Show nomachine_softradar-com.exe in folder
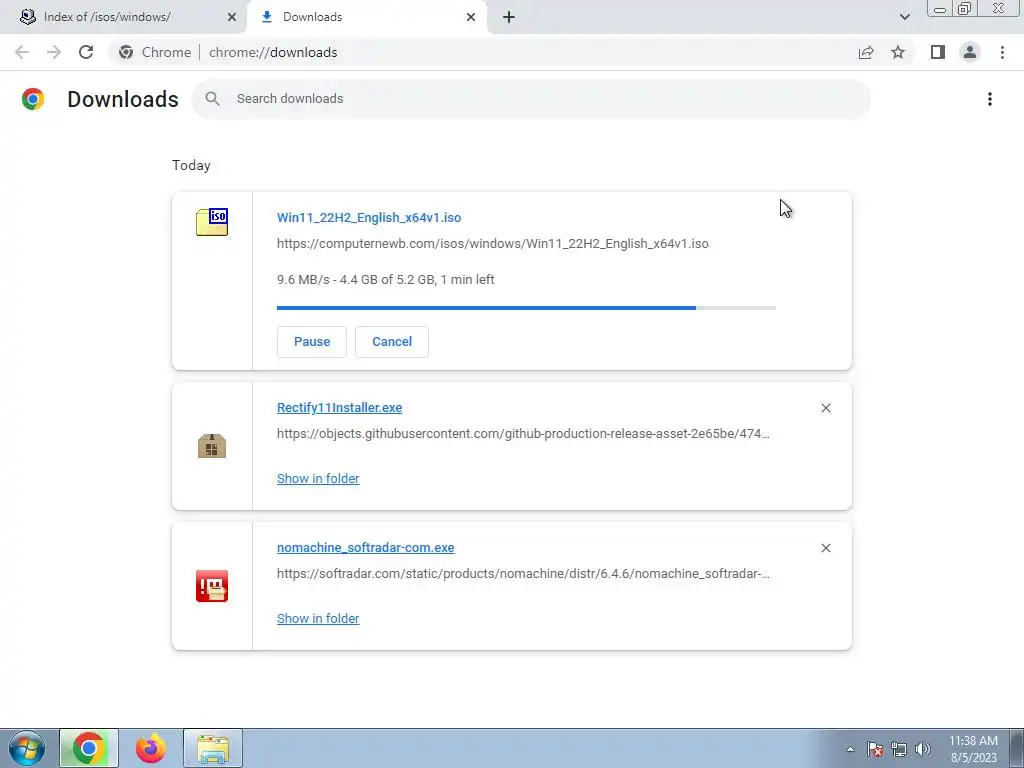Image resolution: width=1024 pixels, height=768 pixels. point(318,618)
